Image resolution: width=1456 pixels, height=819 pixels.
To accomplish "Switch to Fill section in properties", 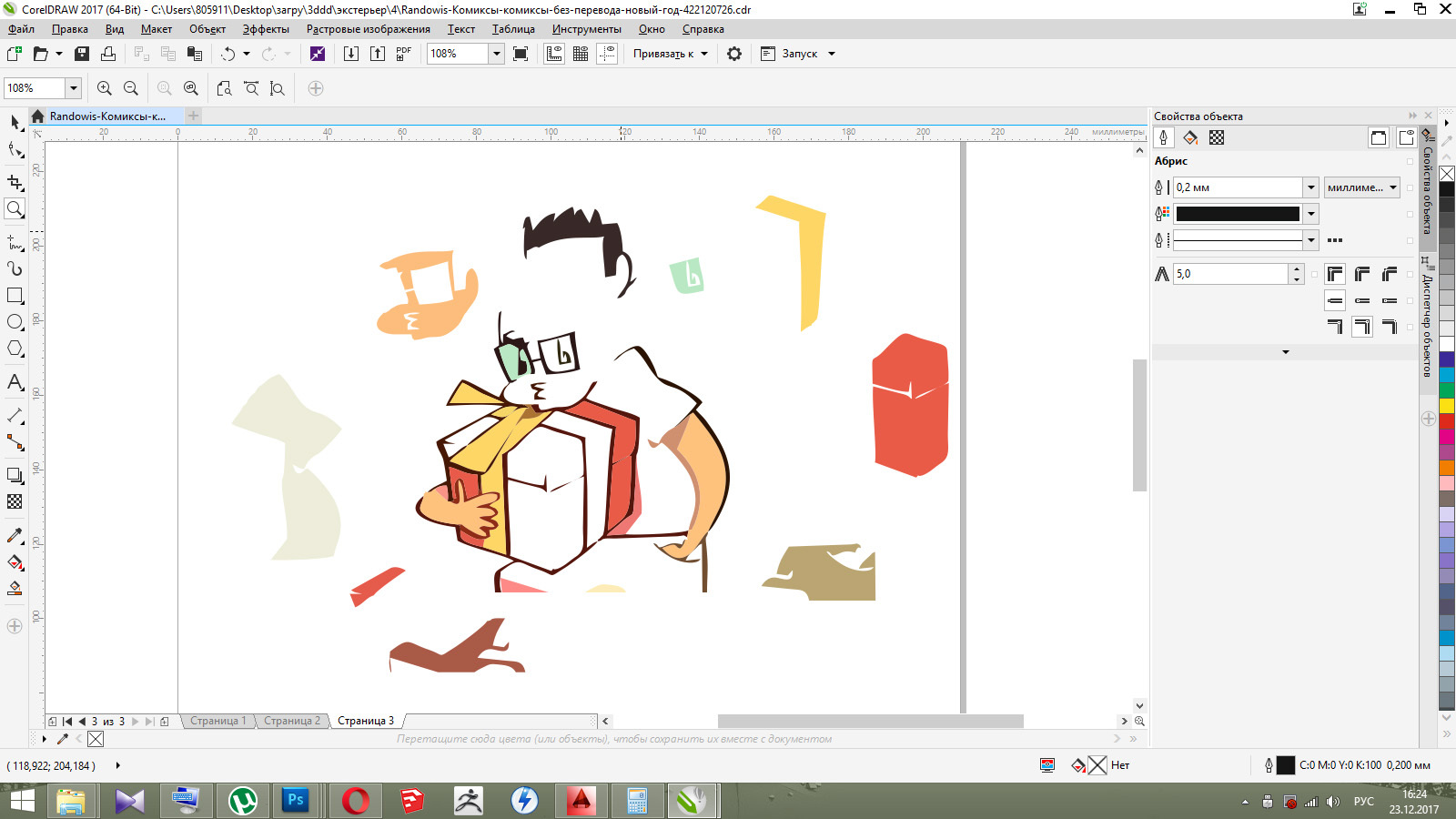I will pos(1190,137).
